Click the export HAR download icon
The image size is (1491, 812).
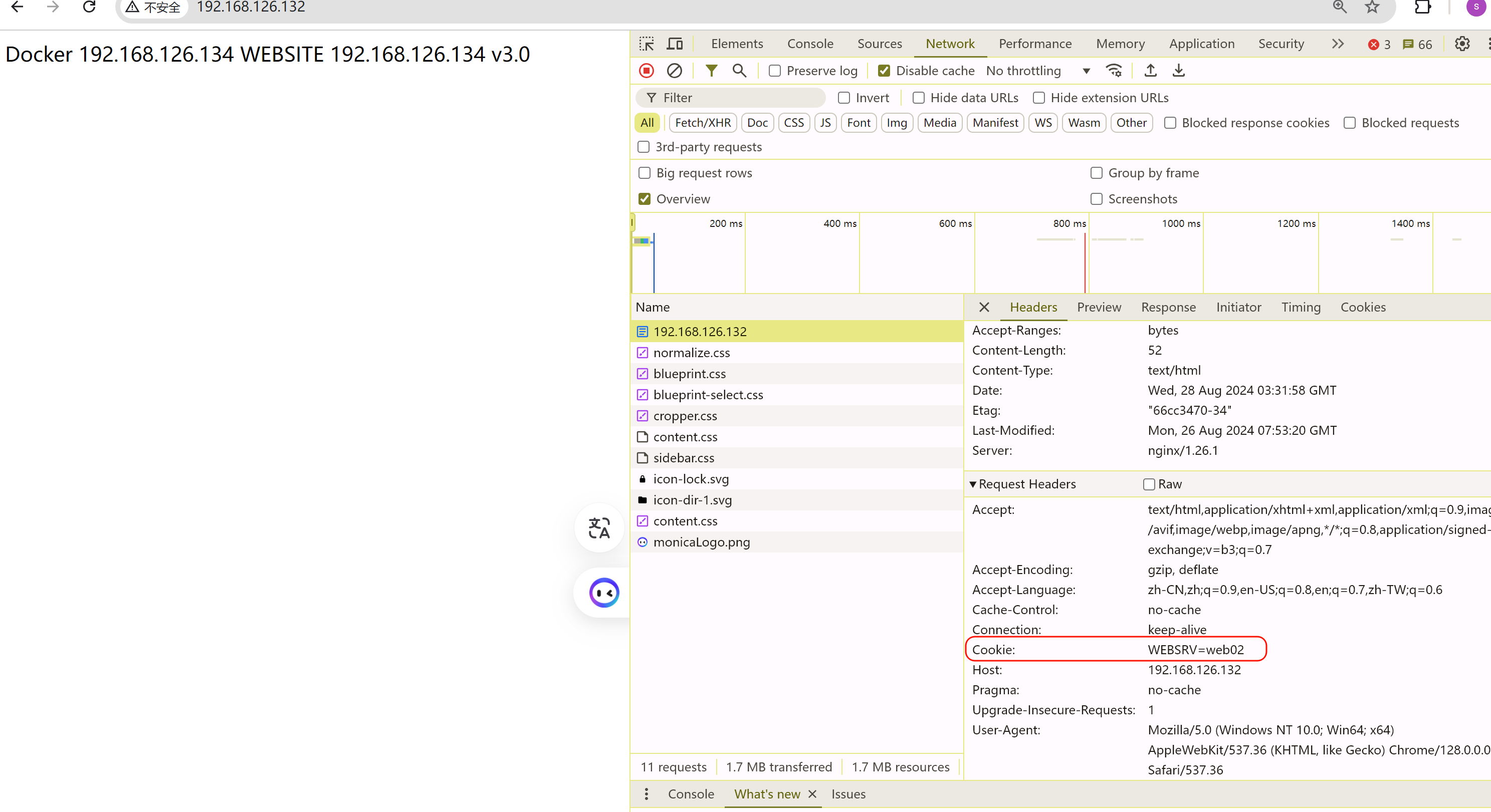pos(1178,71)
